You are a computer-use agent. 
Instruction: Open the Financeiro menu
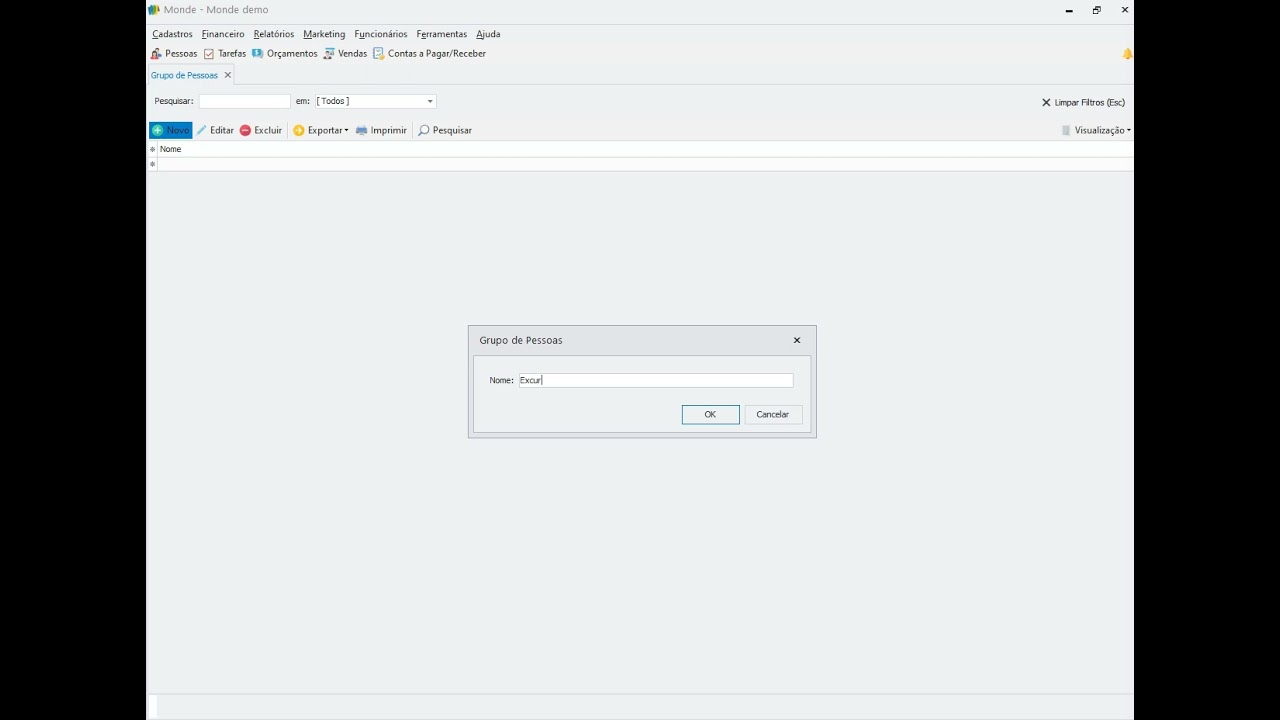click(x=223, y=34)
